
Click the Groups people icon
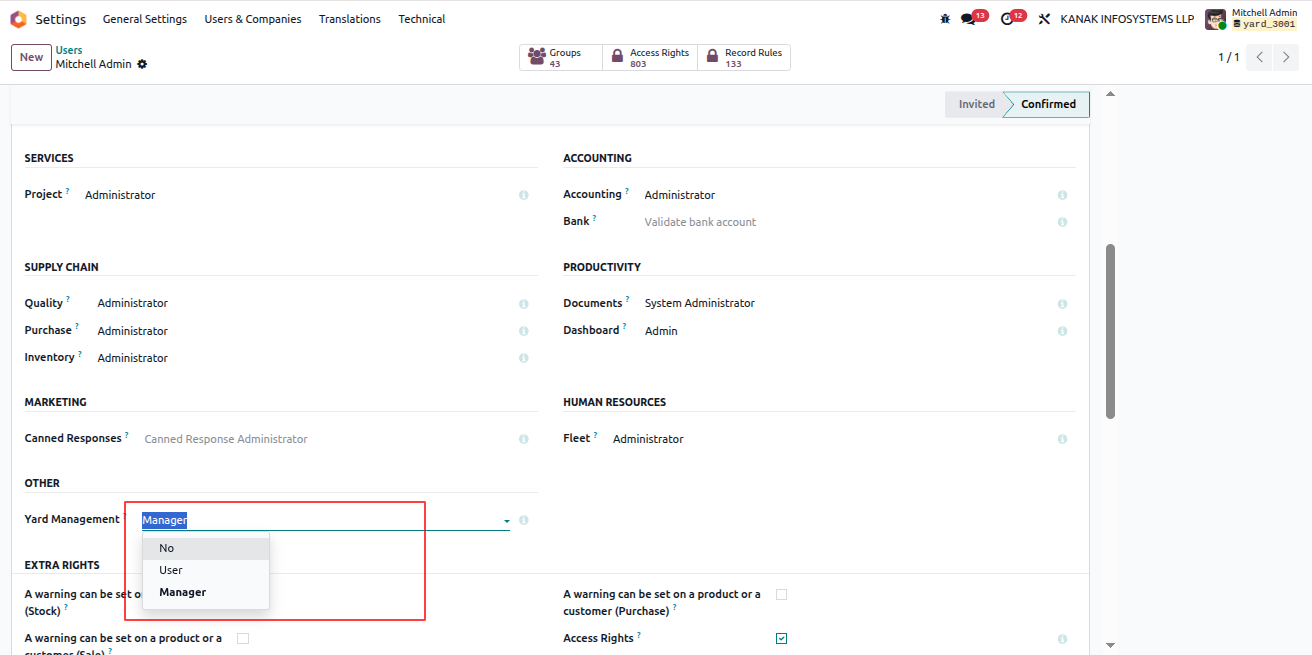537,58
